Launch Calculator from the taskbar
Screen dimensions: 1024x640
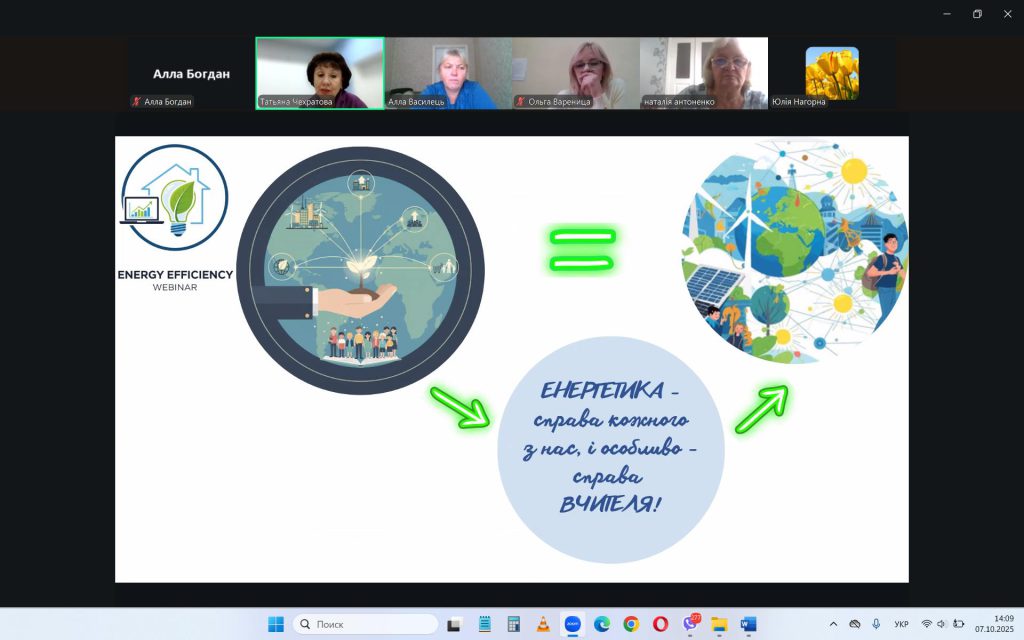pos(513,624)
